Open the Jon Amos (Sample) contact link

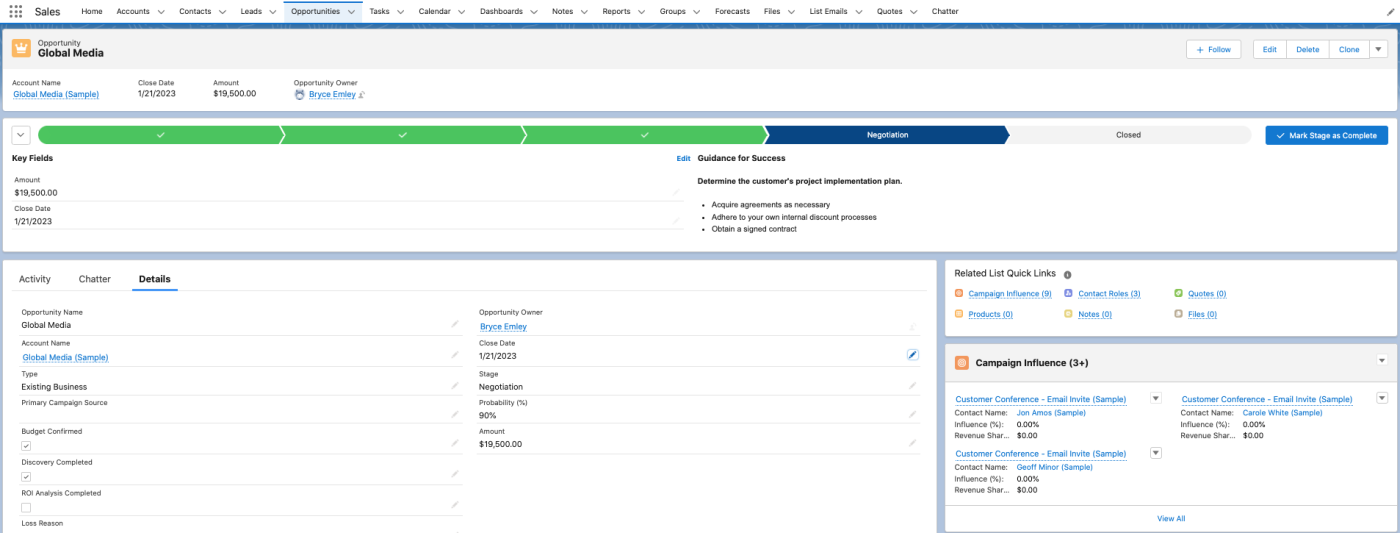pos(1051,412)
